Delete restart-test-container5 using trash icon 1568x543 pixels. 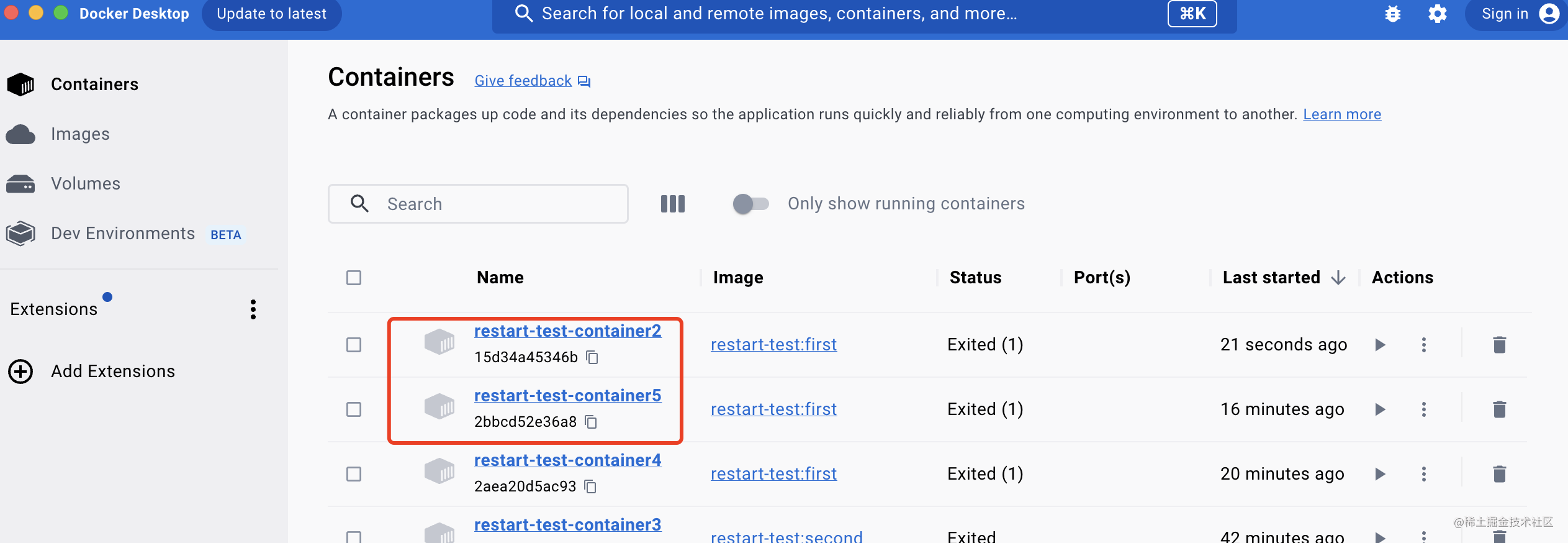coord(1499,409)
